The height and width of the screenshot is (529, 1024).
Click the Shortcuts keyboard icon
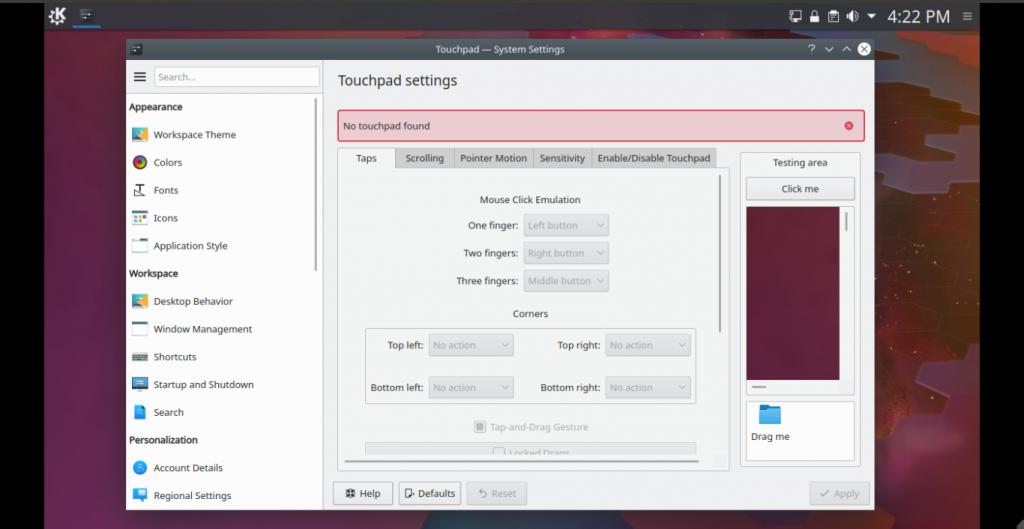140,357
